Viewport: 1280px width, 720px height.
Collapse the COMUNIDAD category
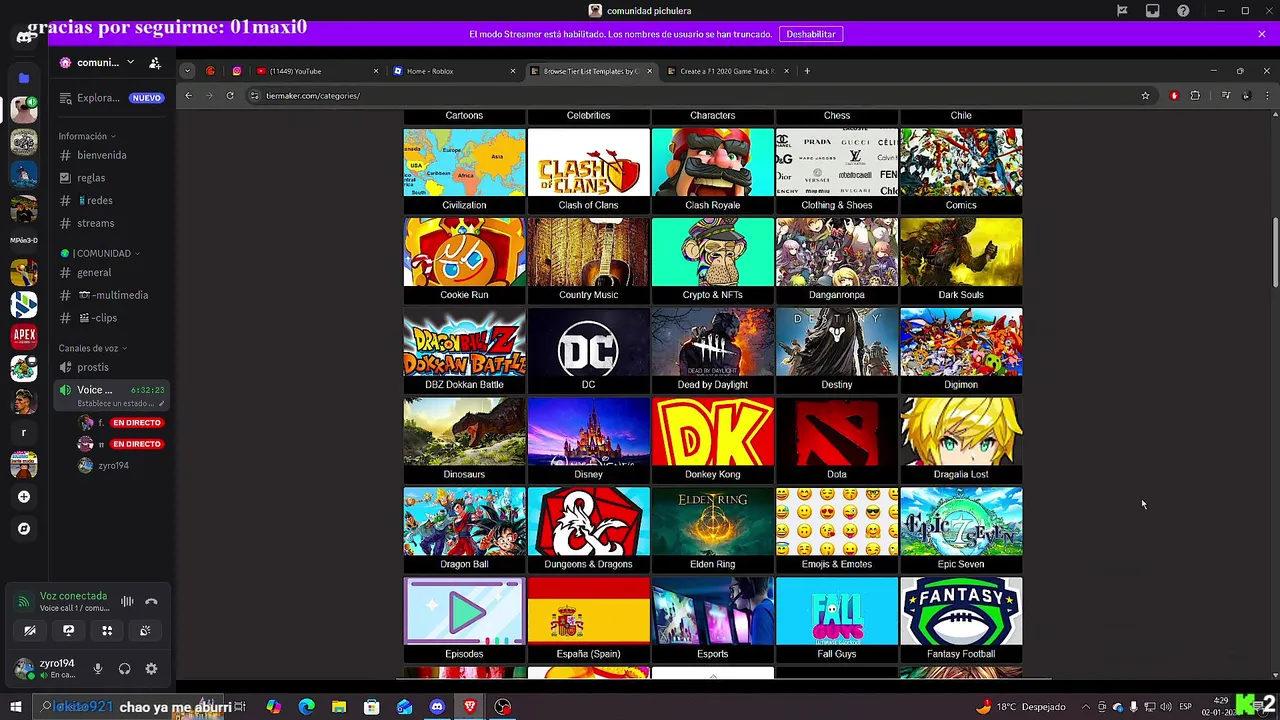coord(100,254)
